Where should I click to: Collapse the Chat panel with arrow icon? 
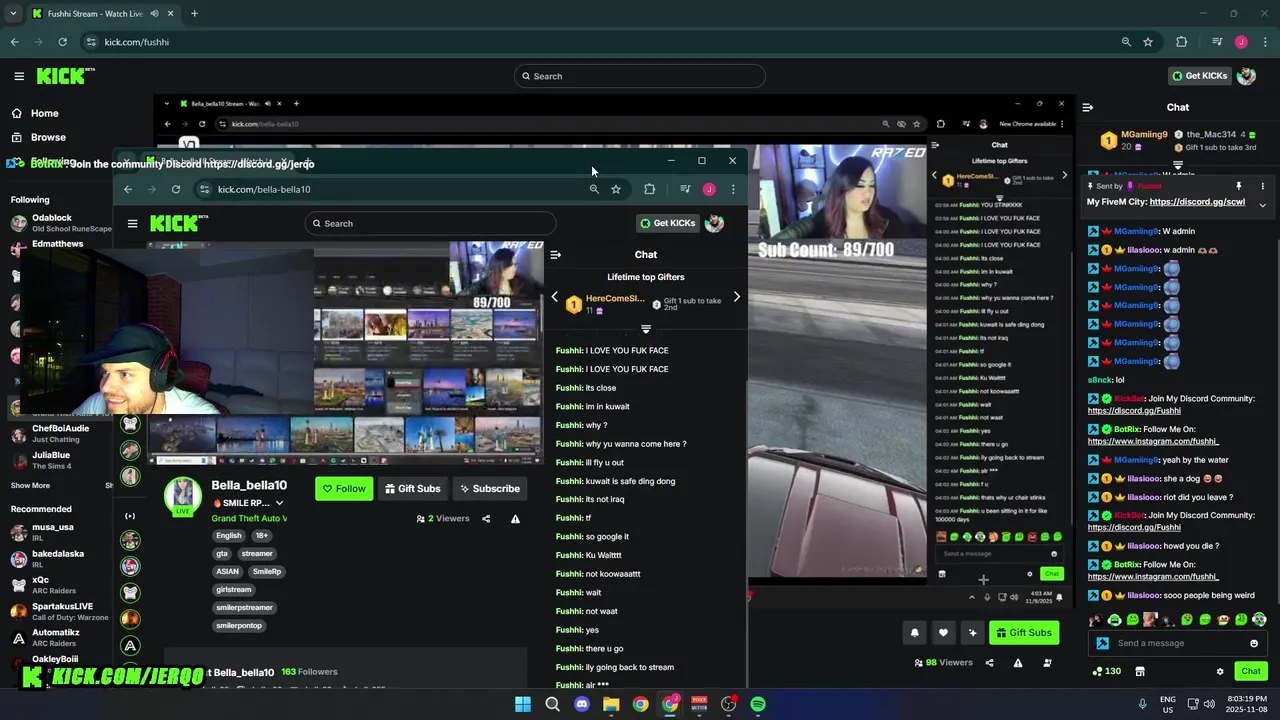pyautogui.click(x=1088, y=107)
